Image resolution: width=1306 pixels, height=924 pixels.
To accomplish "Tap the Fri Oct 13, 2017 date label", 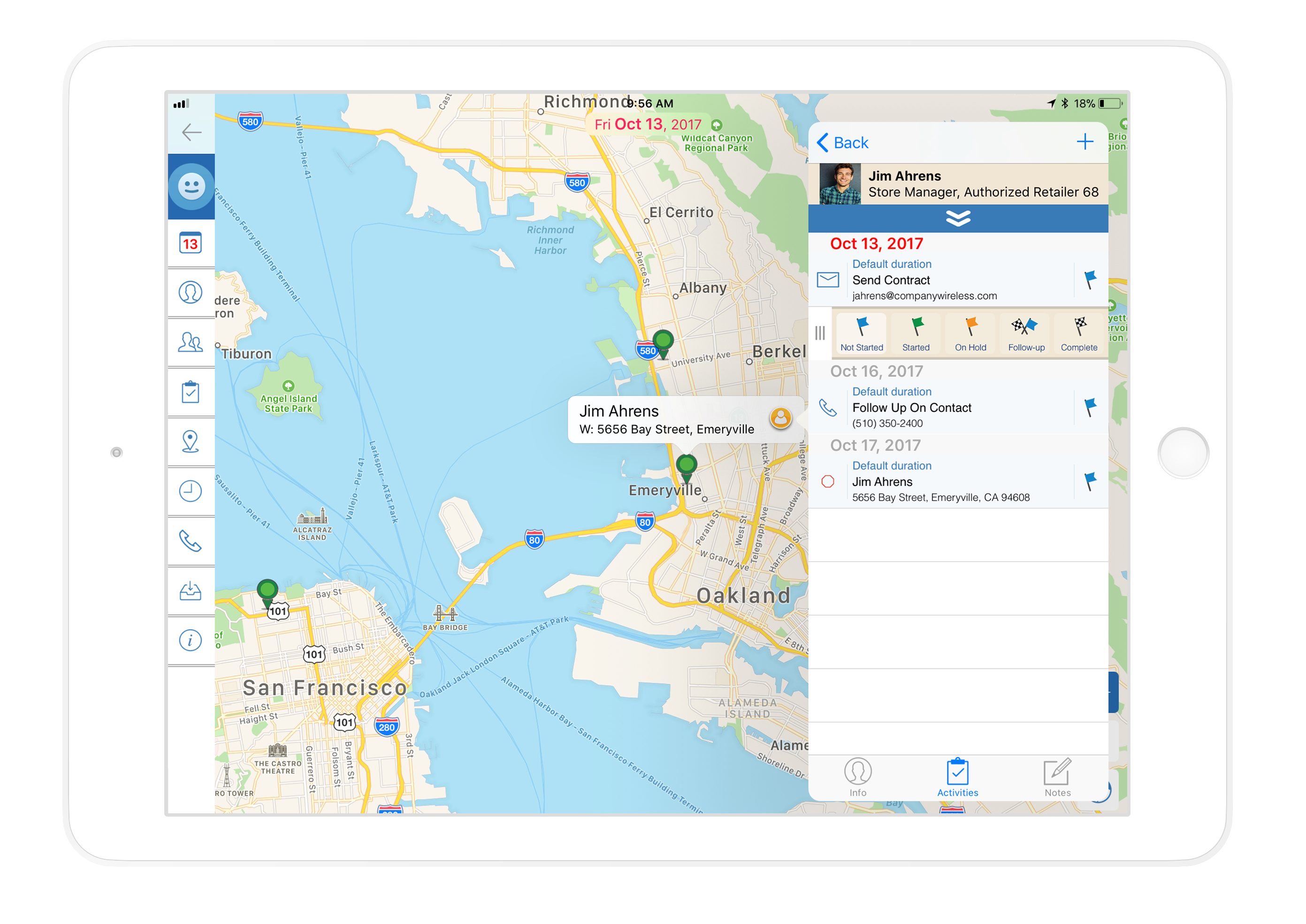I will (648, 124).
